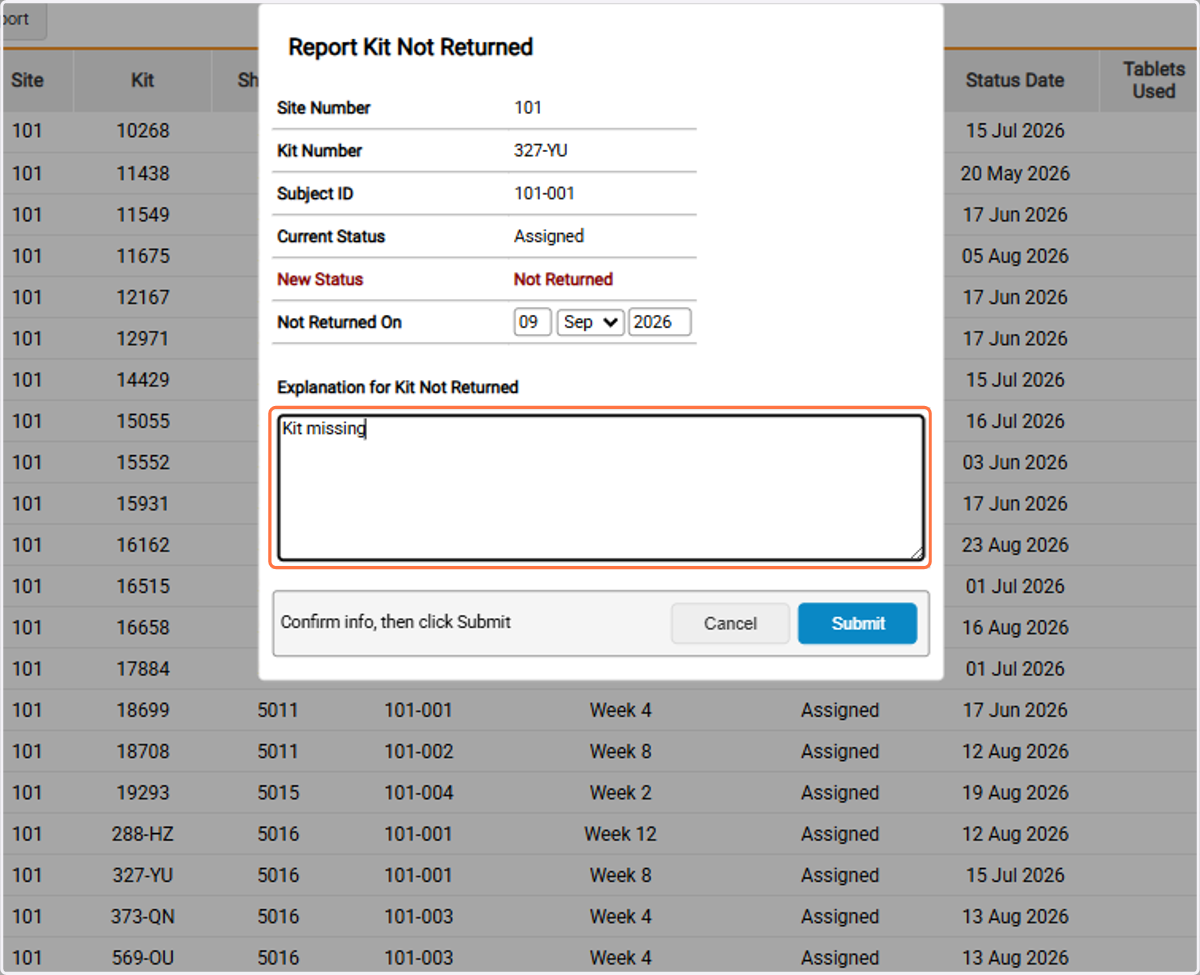Click Assigned status in kit 19293 row

coord(840,793)
